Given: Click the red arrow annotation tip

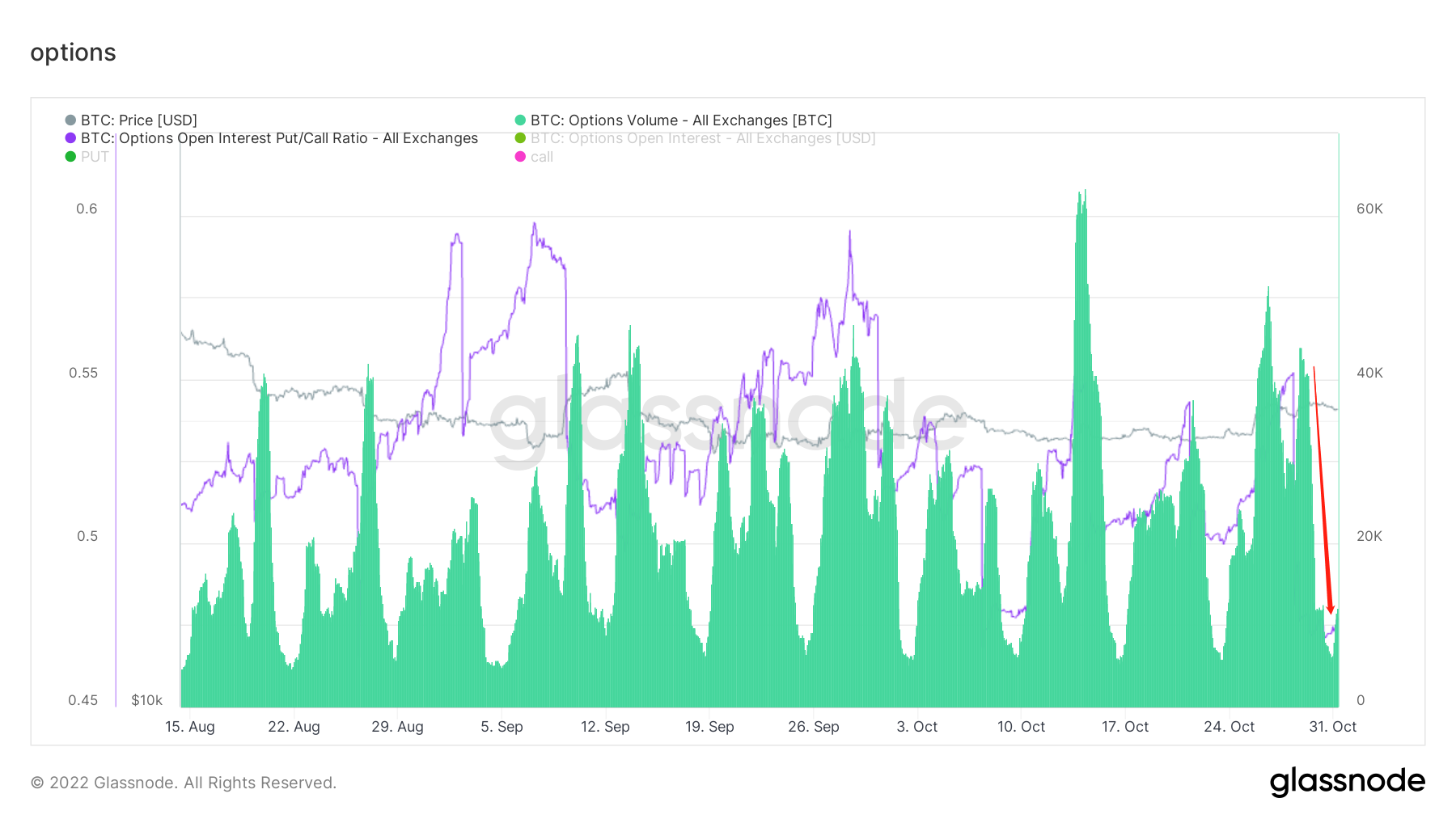Looking at the screenshot, I should click(1330, 610).
